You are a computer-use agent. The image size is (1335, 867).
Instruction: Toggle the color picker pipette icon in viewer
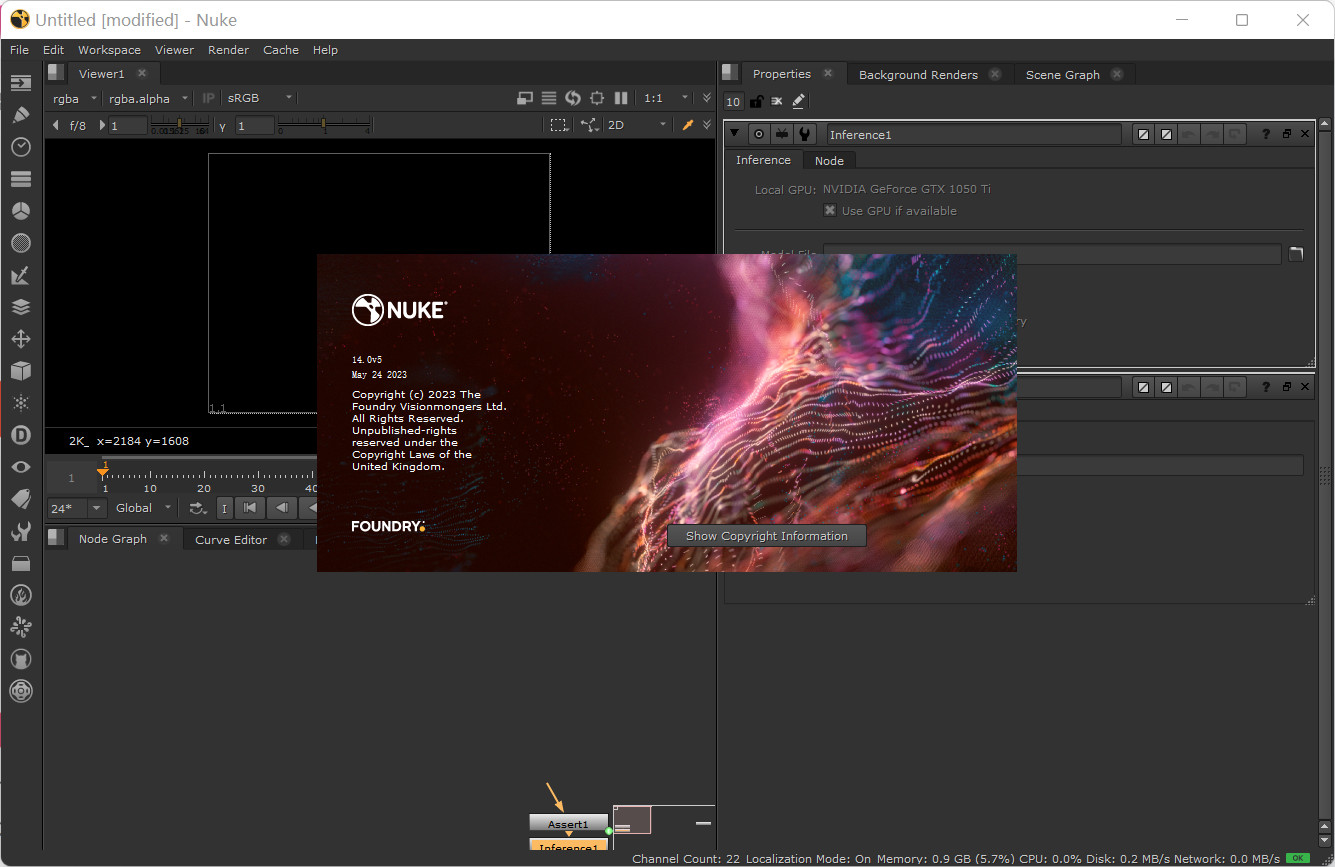pyautogui.click(x=688, y=125)
